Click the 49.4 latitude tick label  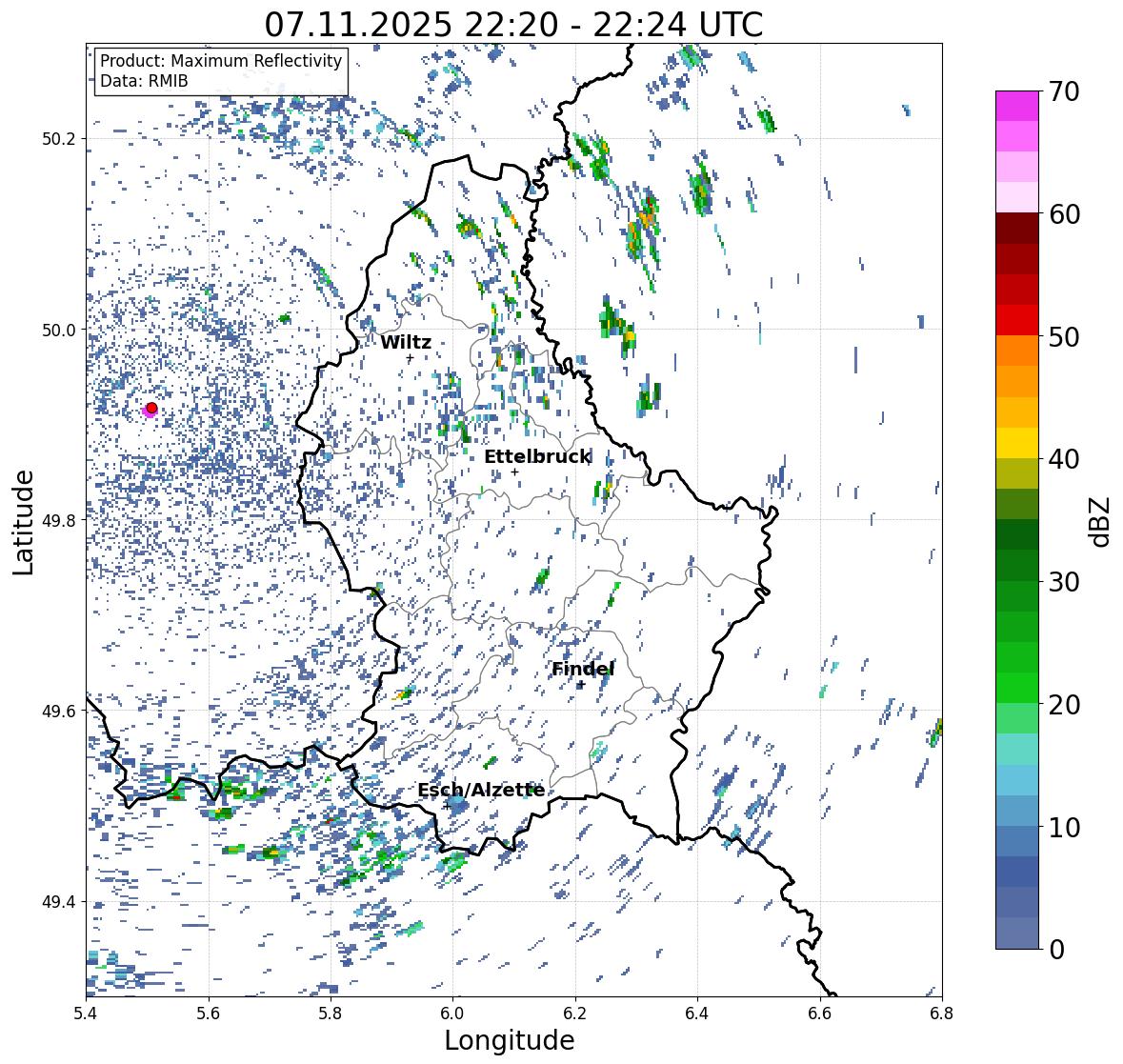[x=59, y=902]
